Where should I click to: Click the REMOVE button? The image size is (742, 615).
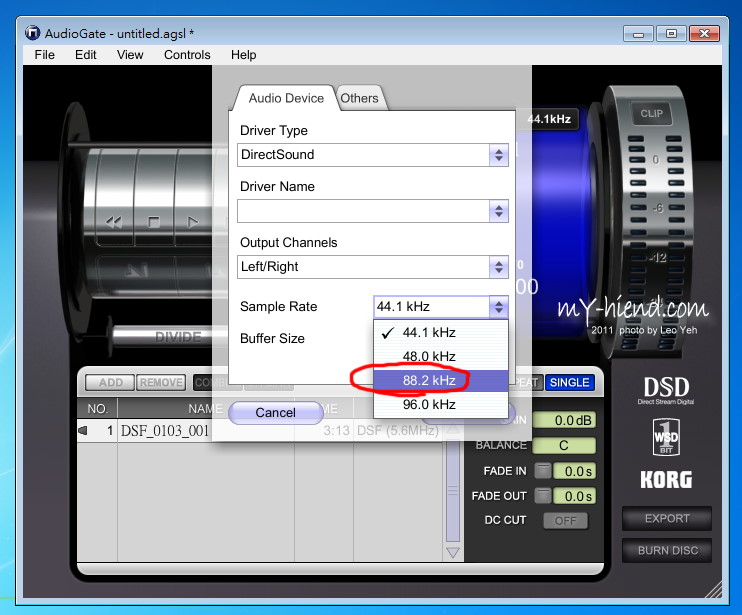click(x=161, y=382)
